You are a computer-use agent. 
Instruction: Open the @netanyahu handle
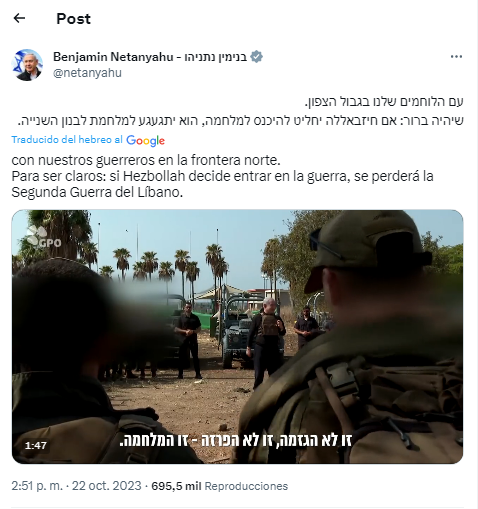pos(87,73)
